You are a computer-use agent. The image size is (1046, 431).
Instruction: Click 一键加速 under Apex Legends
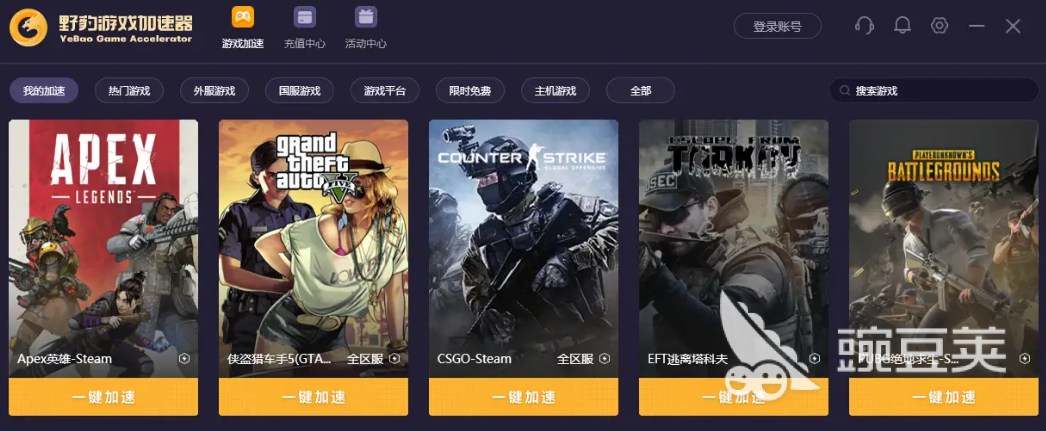pyautogui.click(x=103, y=397)
